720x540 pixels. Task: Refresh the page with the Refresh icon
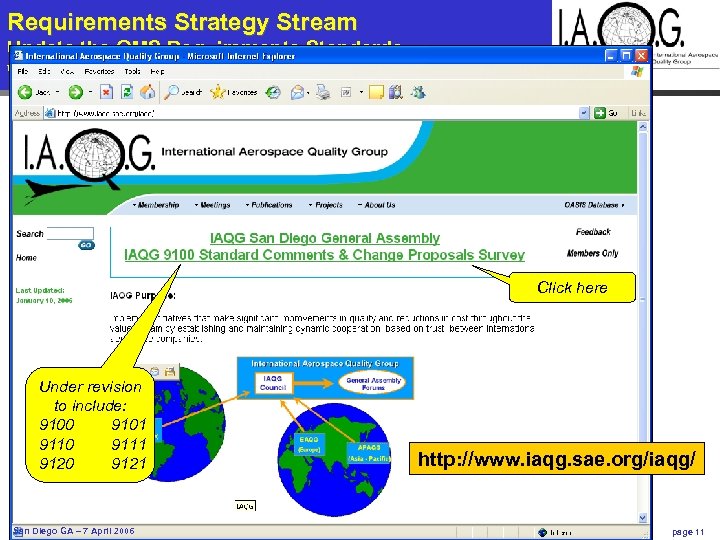point(127,92)
